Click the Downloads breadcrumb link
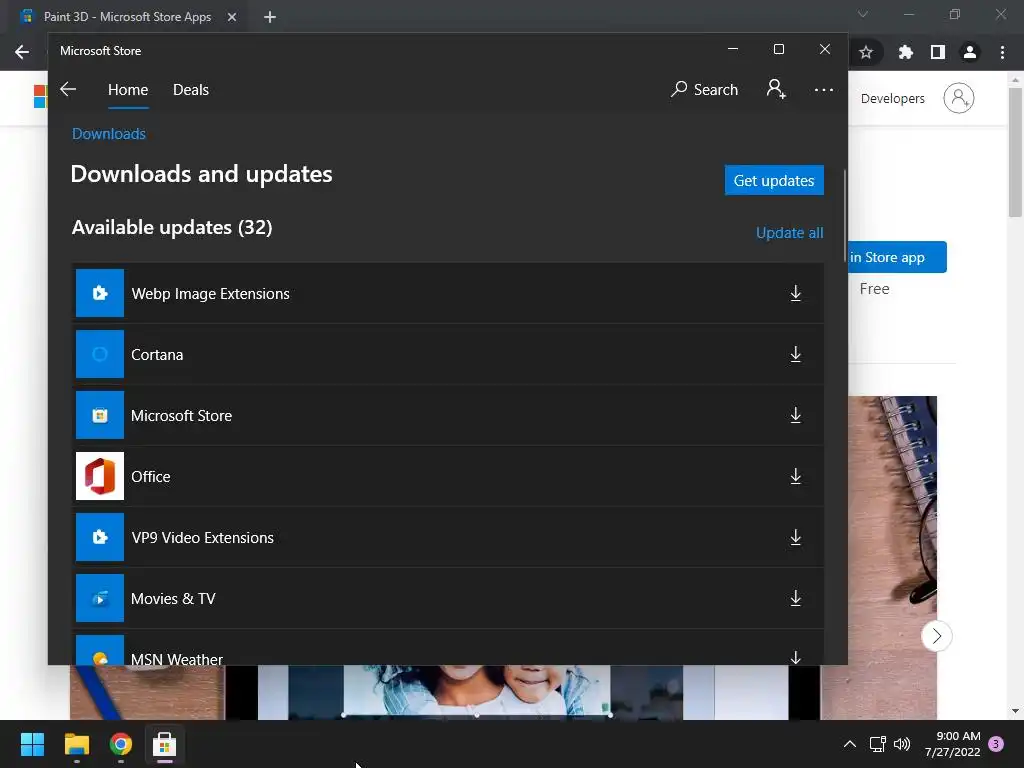The width and height of the screenshot is (1024, 768). 108,134
